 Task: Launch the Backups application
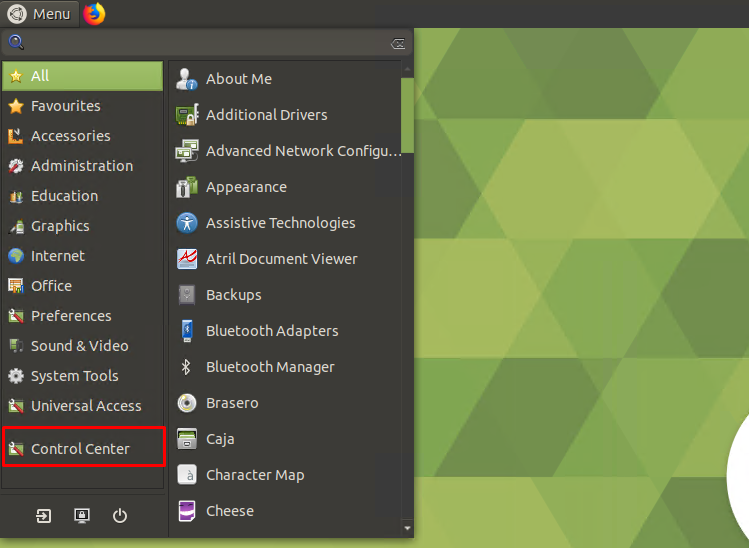coord(285,295)
